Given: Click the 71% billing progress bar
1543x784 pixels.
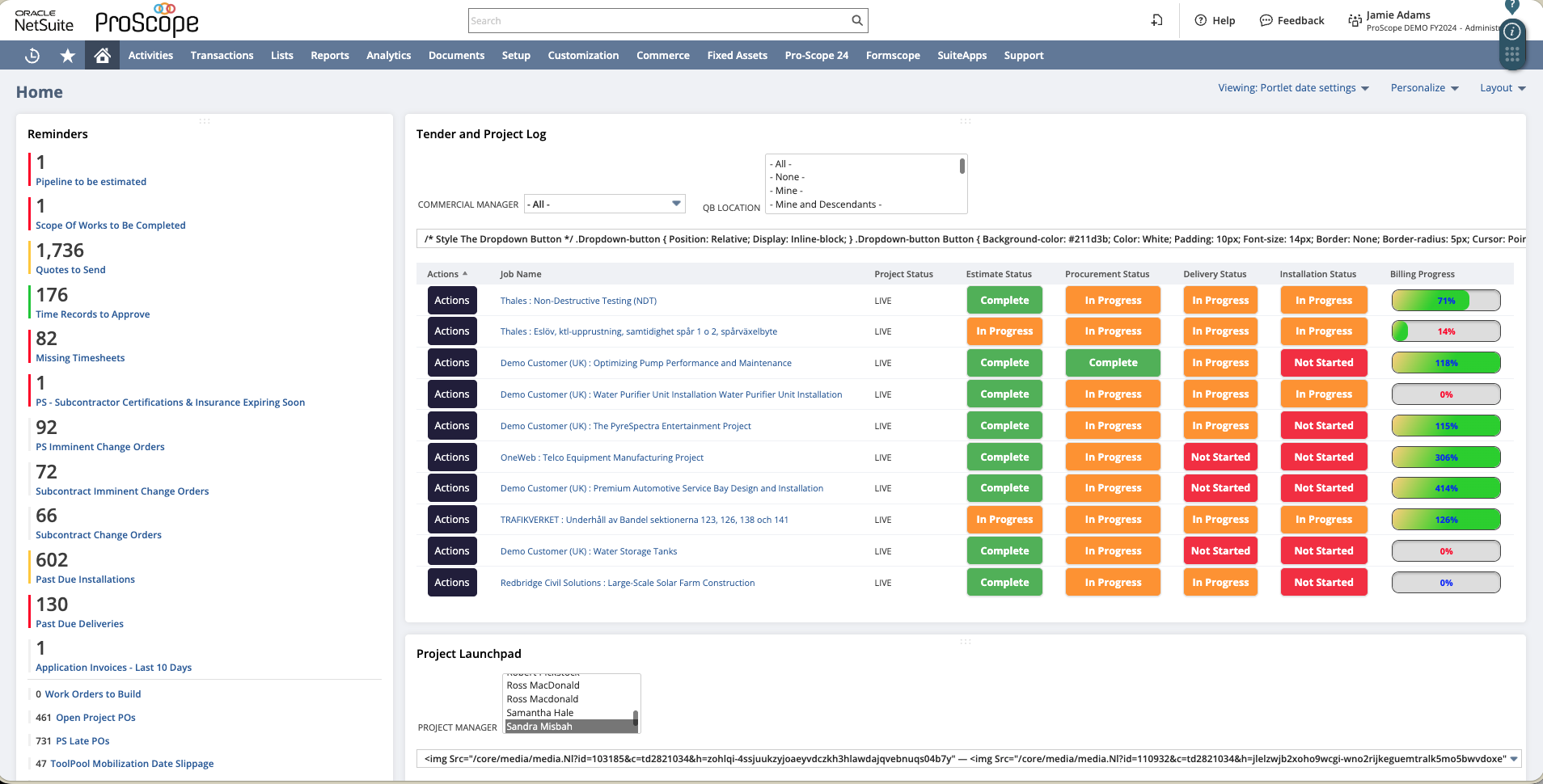Looking at the screenshot, I should [1446, 301].
